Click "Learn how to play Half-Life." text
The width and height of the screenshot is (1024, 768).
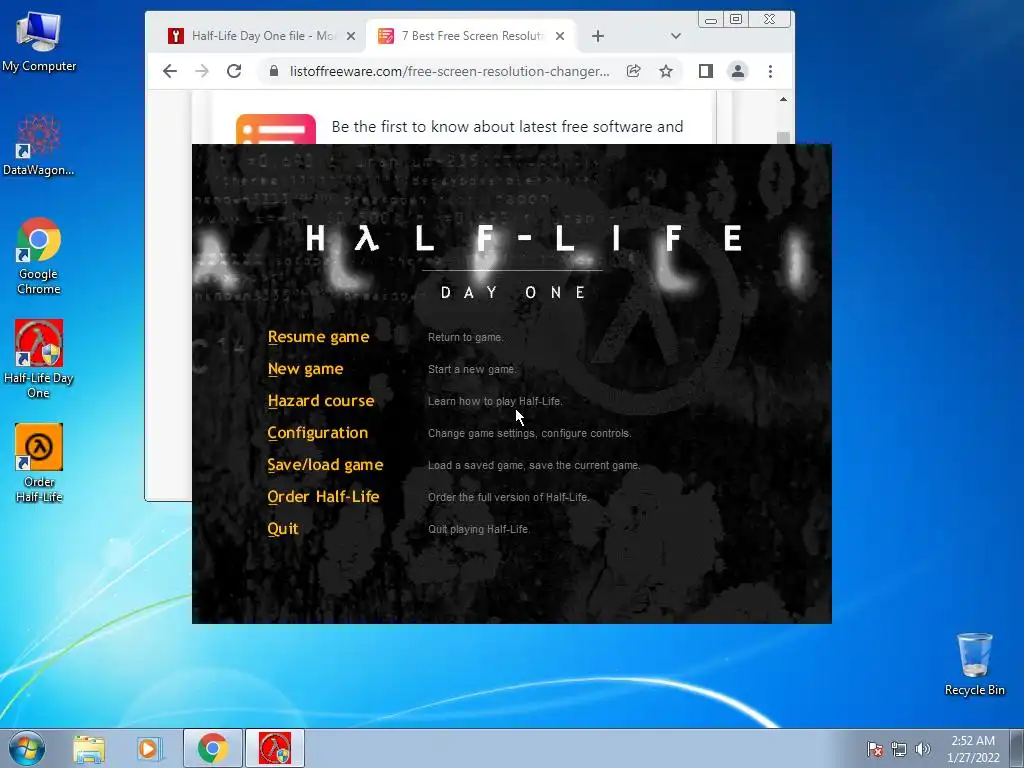coord(495,402)
